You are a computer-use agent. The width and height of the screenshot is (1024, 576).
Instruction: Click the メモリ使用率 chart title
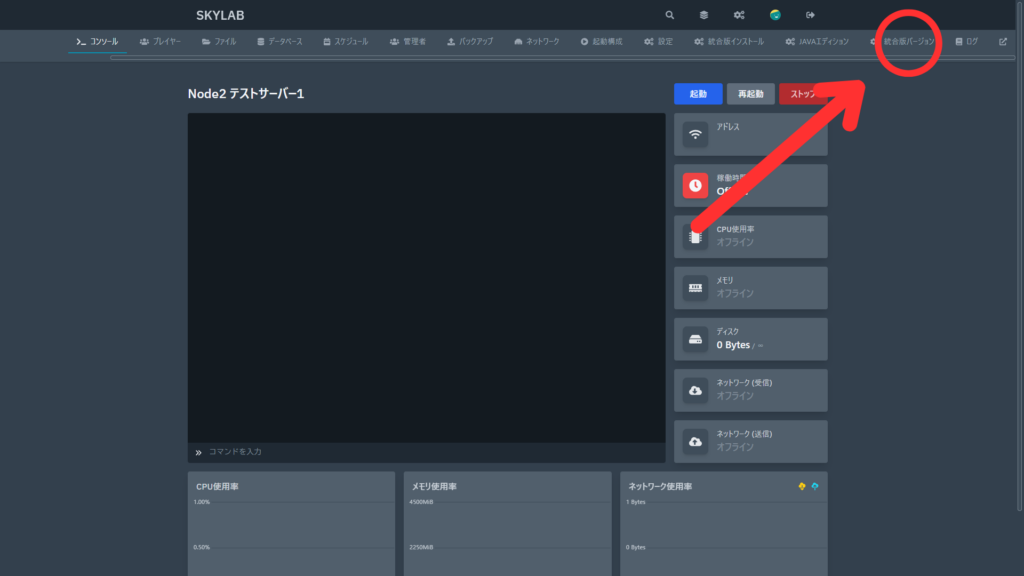pyautogui.click(x=434, y=487)
